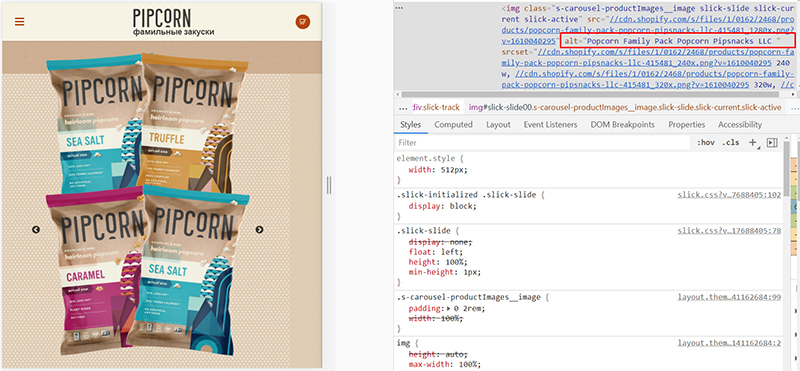Viewport: 800px width, 371px height.
Task: Select the img#slick-slide00 breadcrumb
Action: pos(625,107)
